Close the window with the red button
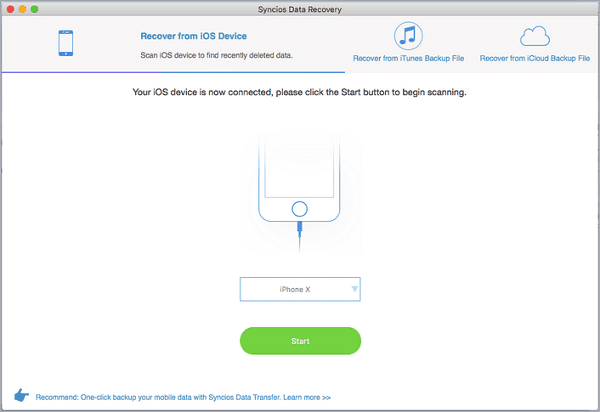This screenshot has width=600, height=412. click(10, 9)
